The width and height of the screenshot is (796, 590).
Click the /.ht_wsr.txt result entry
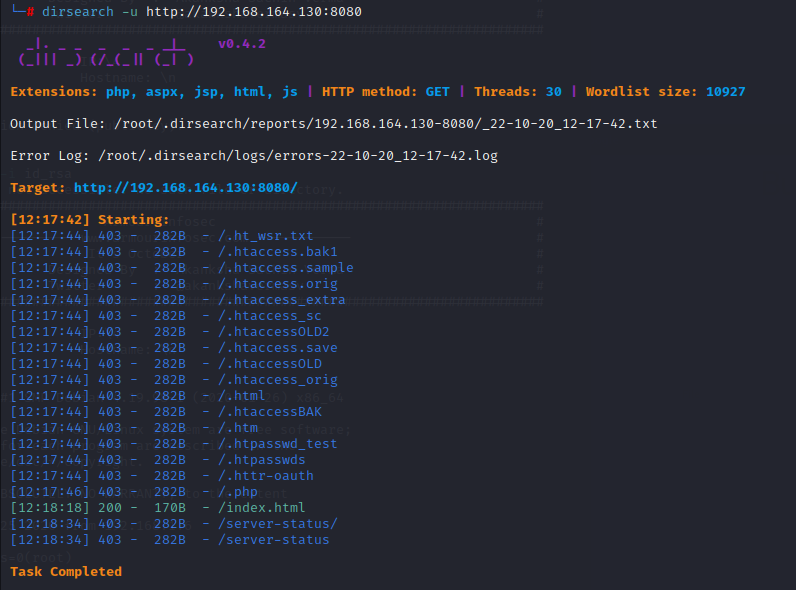coord(265,235)
